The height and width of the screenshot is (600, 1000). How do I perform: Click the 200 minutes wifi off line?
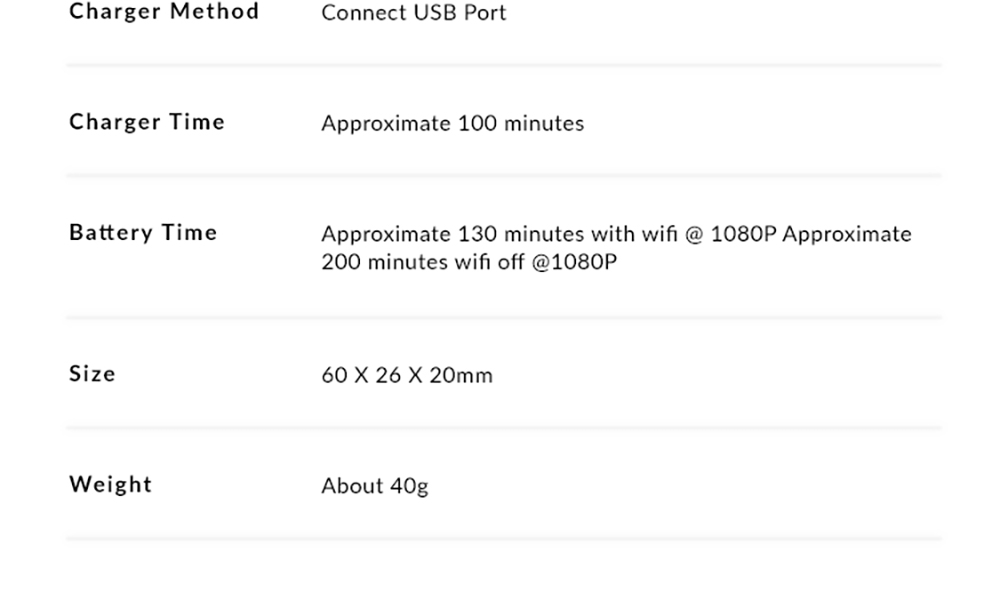[469, 262]
